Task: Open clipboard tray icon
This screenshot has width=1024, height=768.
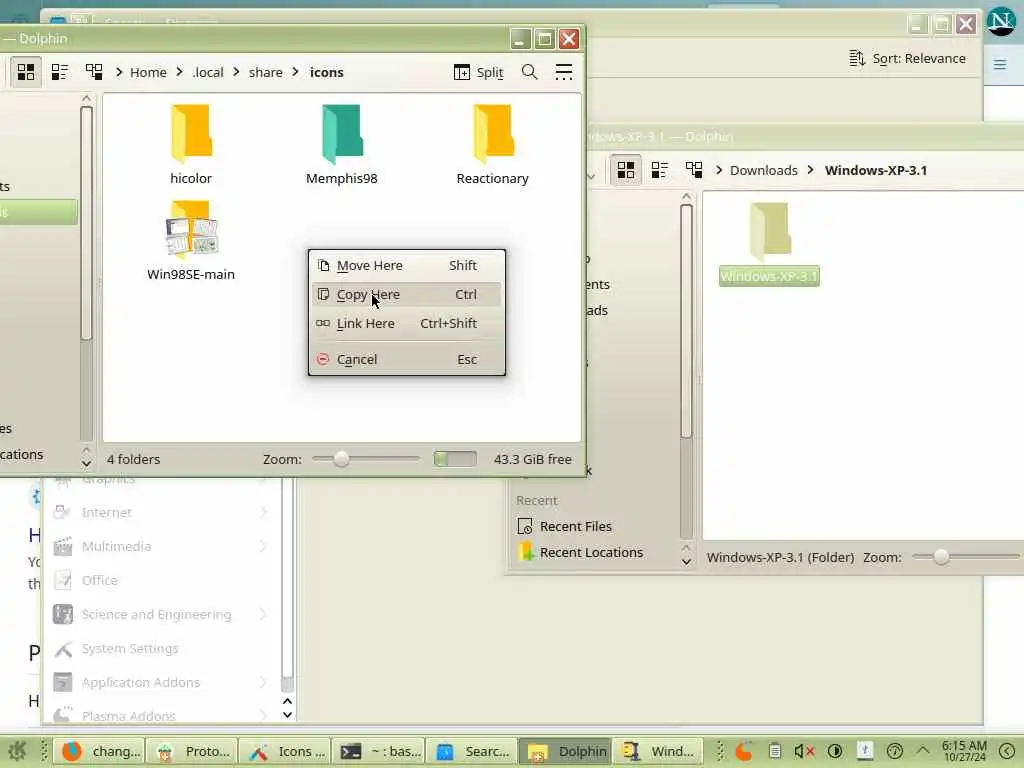Action: tap(775, 751)
